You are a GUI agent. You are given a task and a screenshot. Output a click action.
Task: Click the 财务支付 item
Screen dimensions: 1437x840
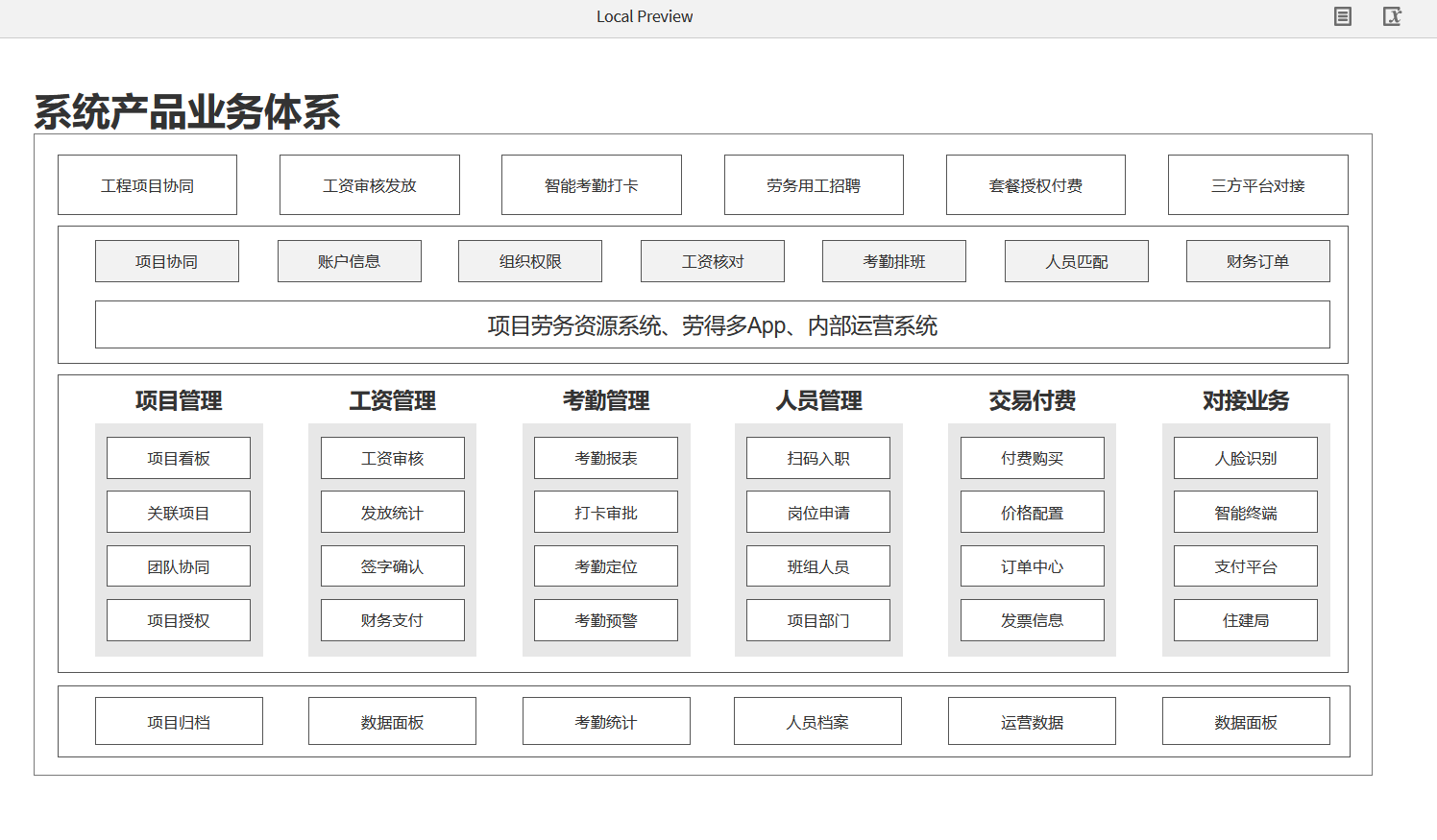[393, 620]
